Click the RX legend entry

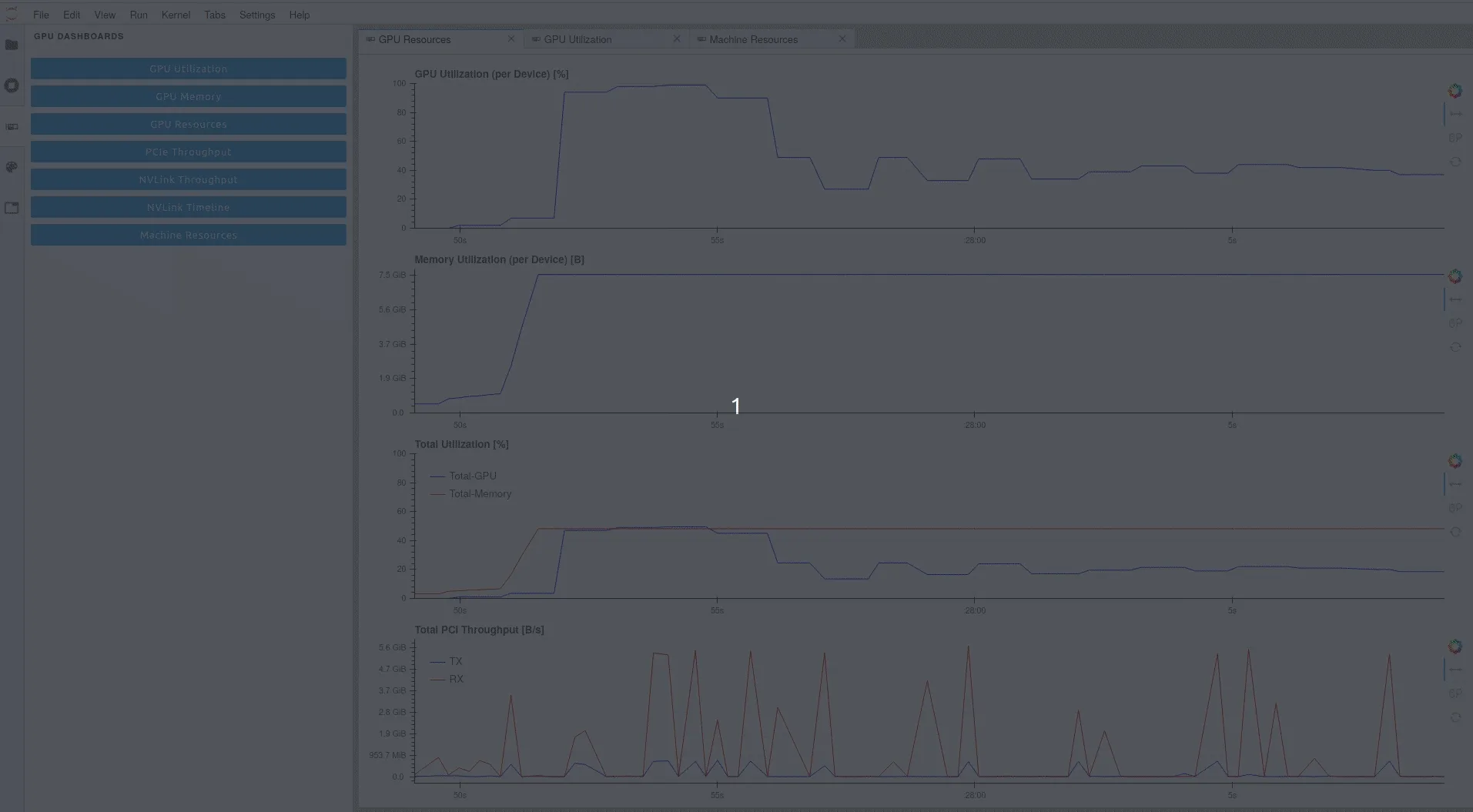point(447,679)
